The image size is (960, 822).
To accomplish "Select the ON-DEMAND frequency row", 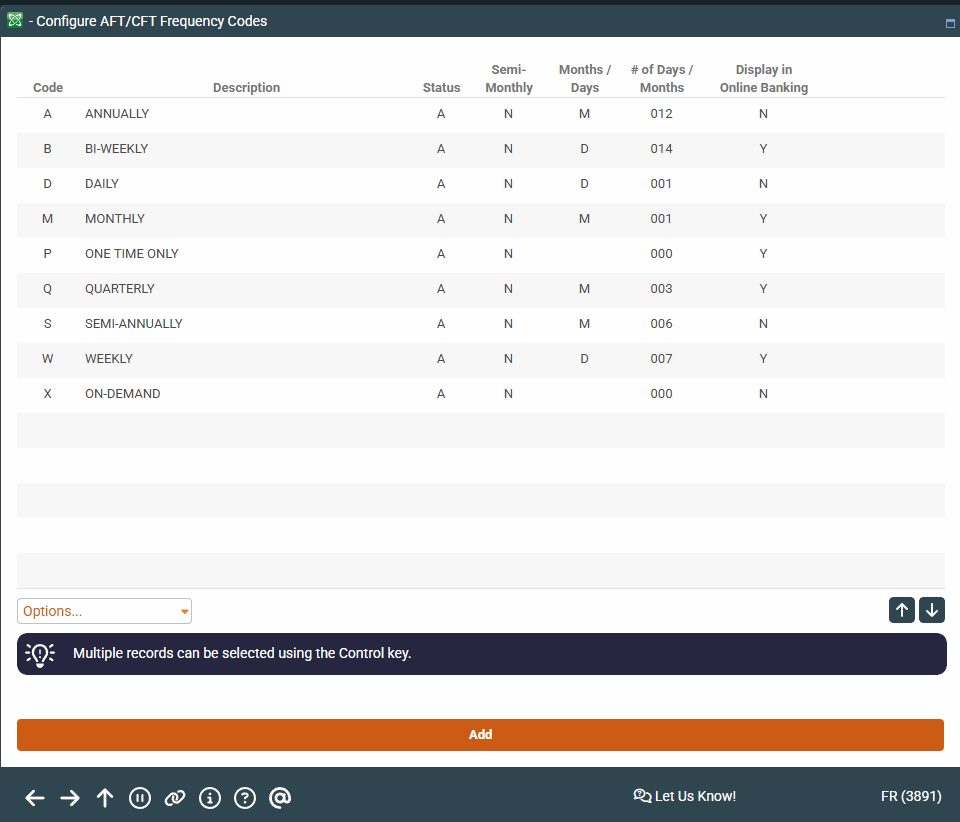I will (122, 394).
